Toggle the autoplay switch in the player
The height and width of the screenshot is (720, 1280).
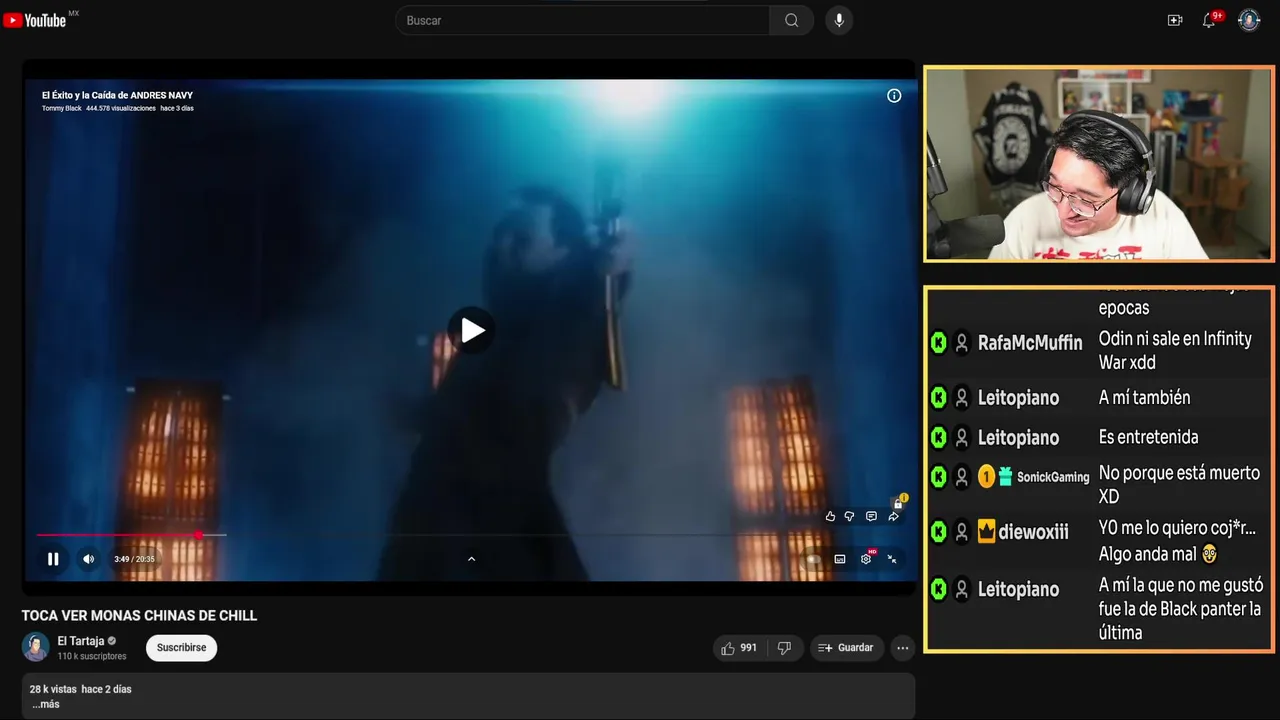813,559
